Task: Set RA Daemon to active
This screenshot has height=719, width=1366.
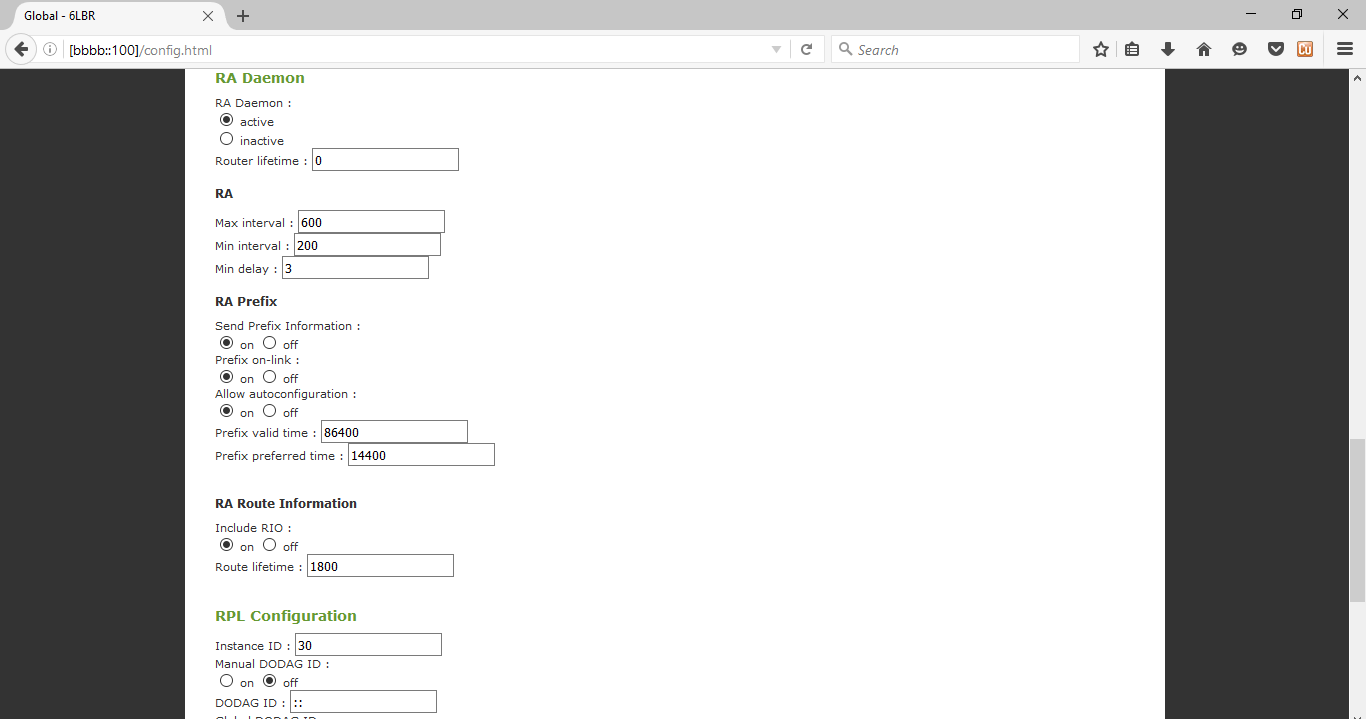Action: (226, 120)
